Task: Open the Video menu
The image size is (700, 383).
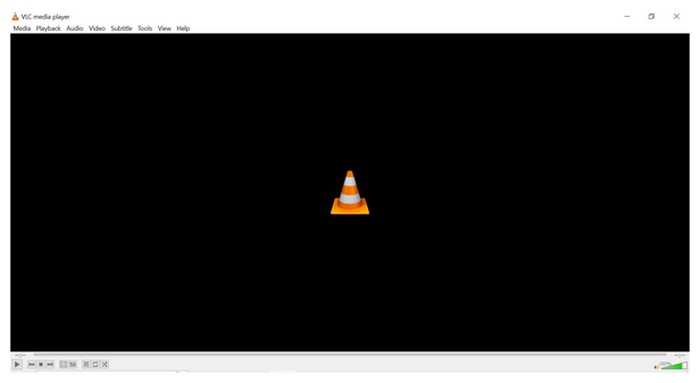Action: click(x=97, y=28)
